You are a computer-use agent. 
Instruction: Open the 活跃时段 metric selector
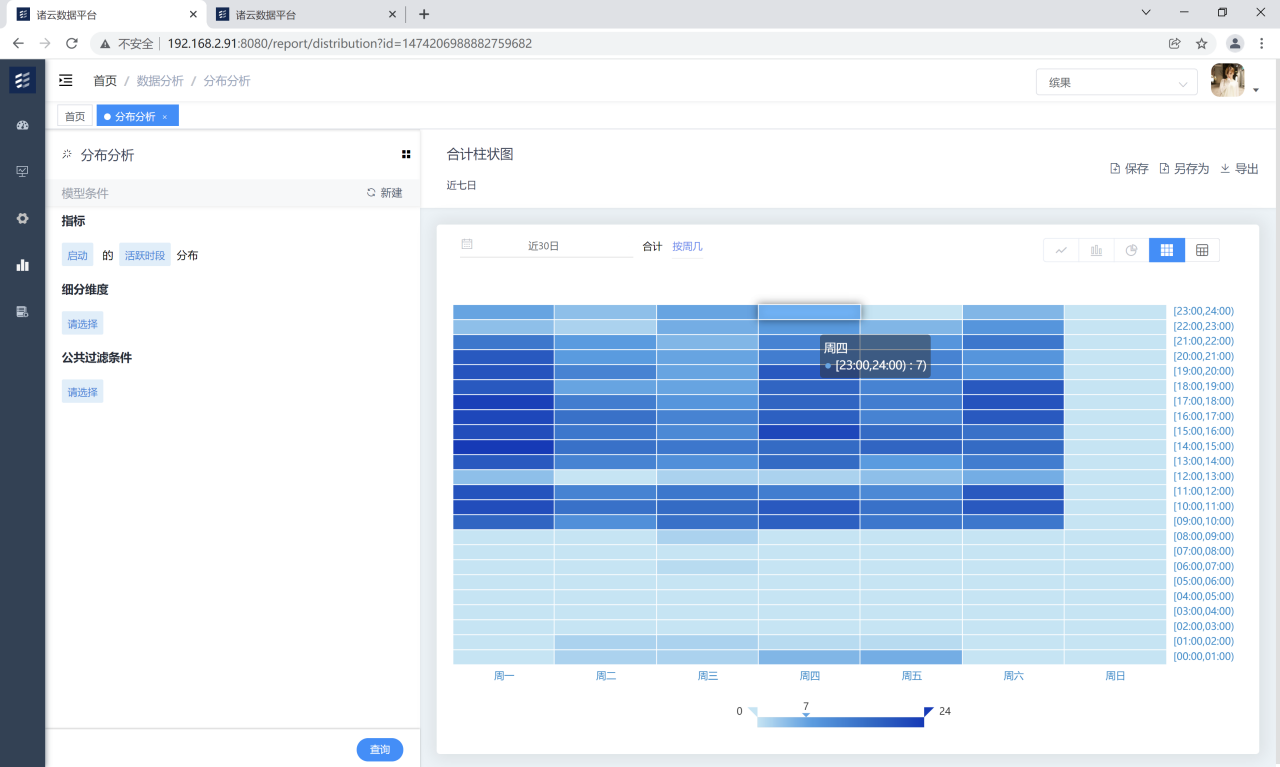[145, 255]
